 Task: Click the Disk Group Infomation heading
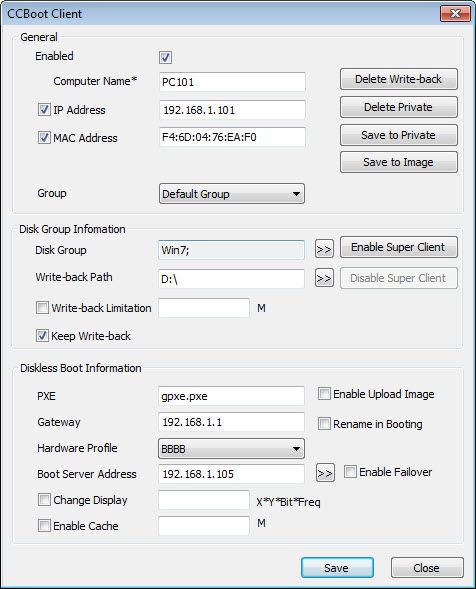(72, 229)
